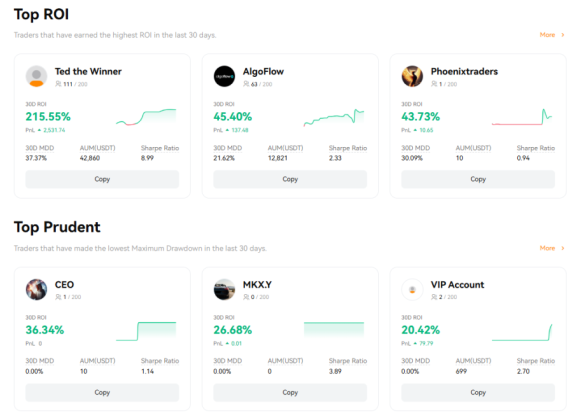This screenshot has height=420, width=581.
Task: Select the CEO trader avatar
Action: (x=36, y=290)
